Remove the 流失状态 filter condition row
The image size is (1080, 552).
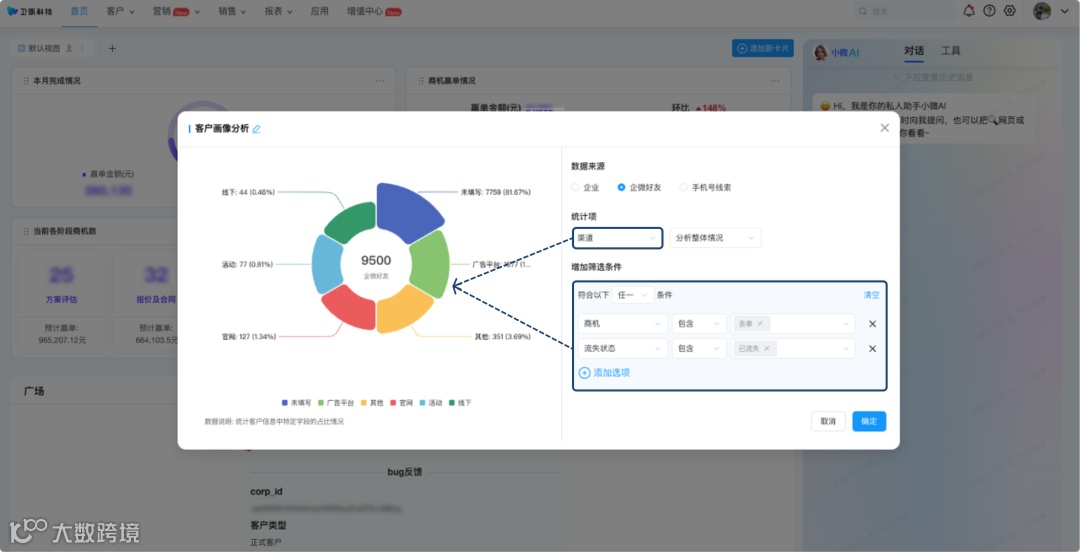point(872,349)
